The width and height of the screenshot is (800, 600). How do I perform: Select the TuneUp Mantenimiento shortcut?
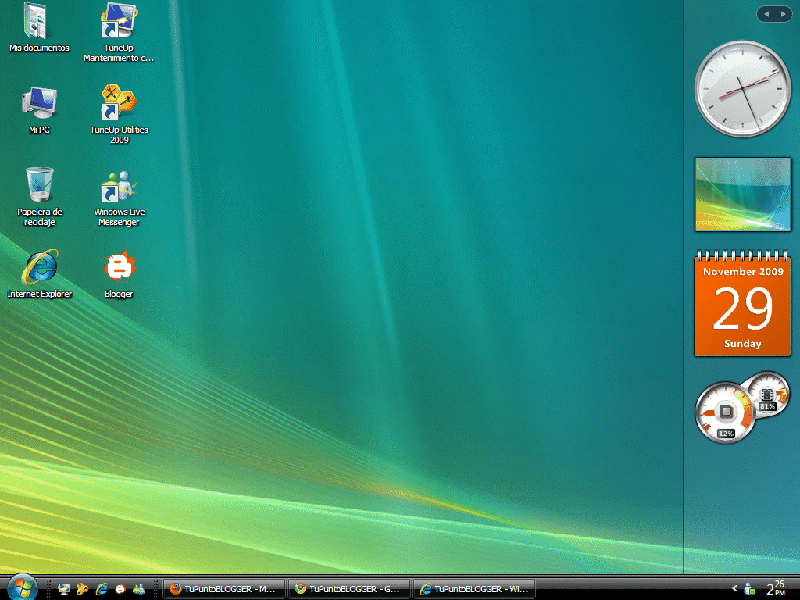point(119,32)
